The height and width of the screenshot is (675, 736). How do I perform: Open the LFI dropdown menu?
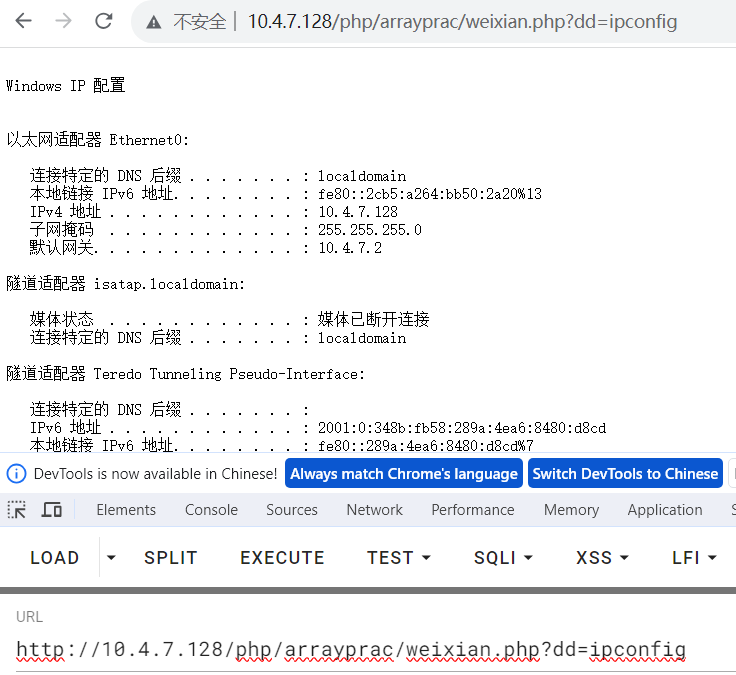coord(694,558)
